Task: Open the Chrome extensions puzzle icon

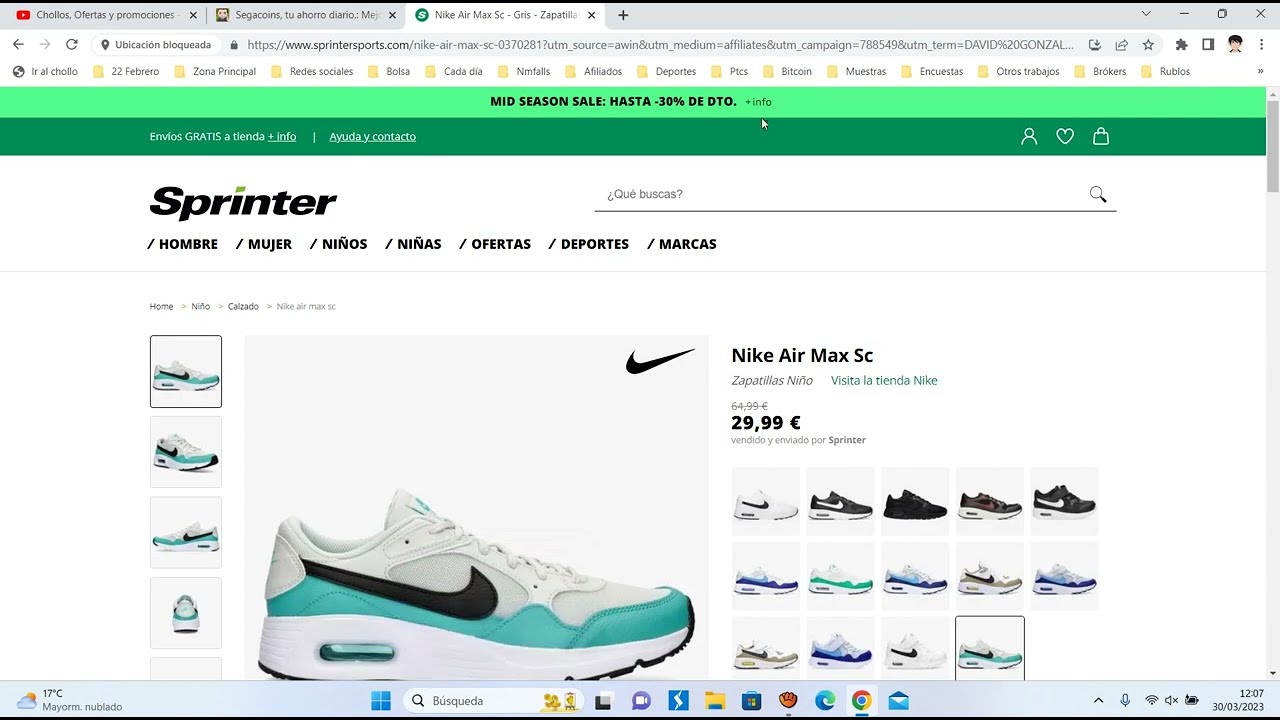Action: coord(1181,44)
